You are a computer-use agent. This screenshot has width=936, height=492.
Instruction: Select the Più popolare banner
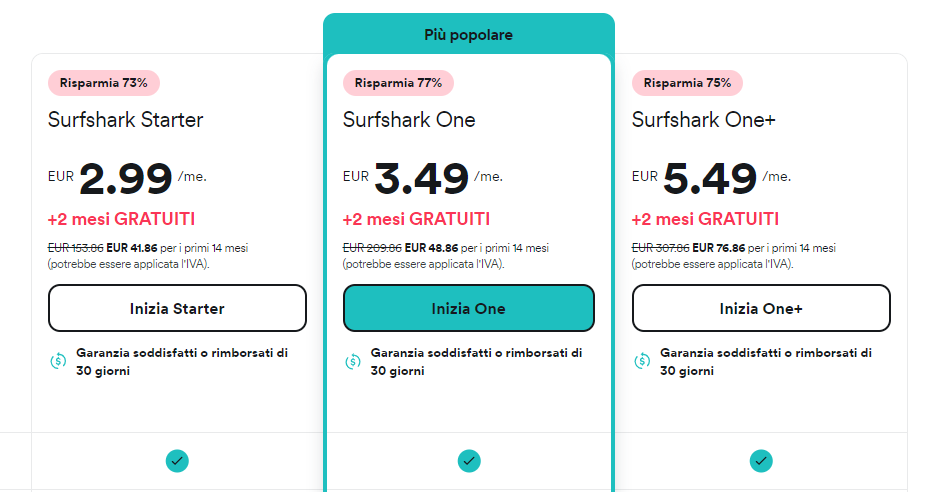click(469, 35)
